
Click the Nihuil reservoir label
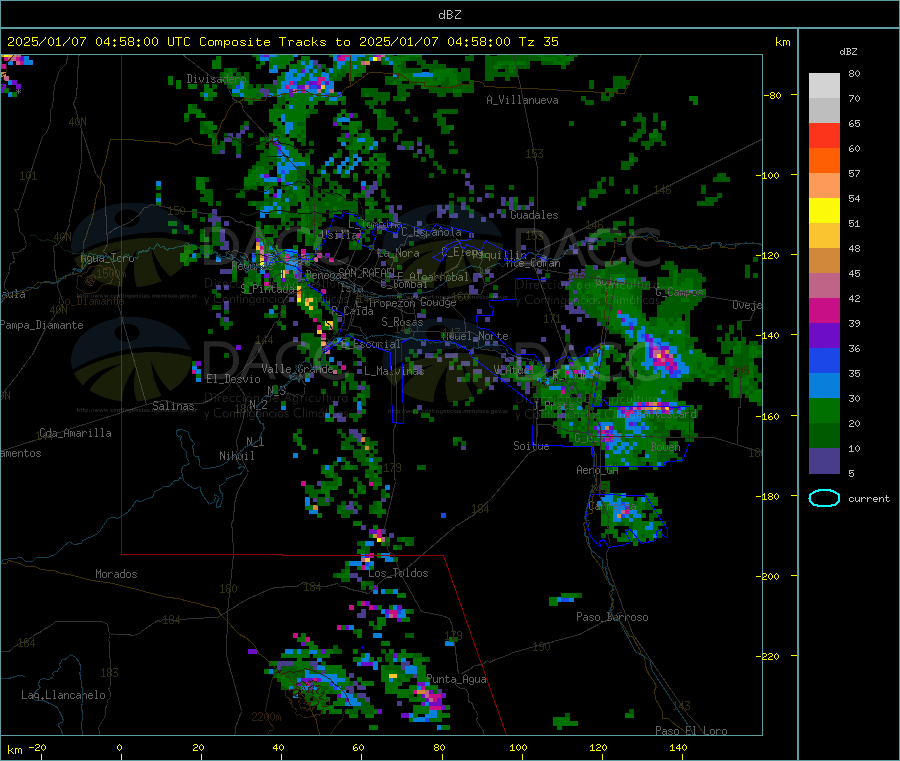pyautogui.click(x=237, y=456)
